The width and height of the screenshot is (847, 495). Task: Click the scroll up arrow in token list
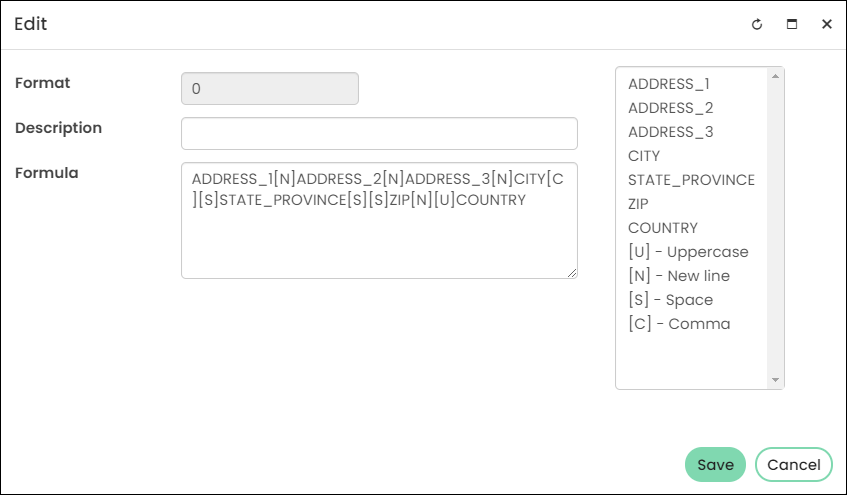[x=775, y=76]
